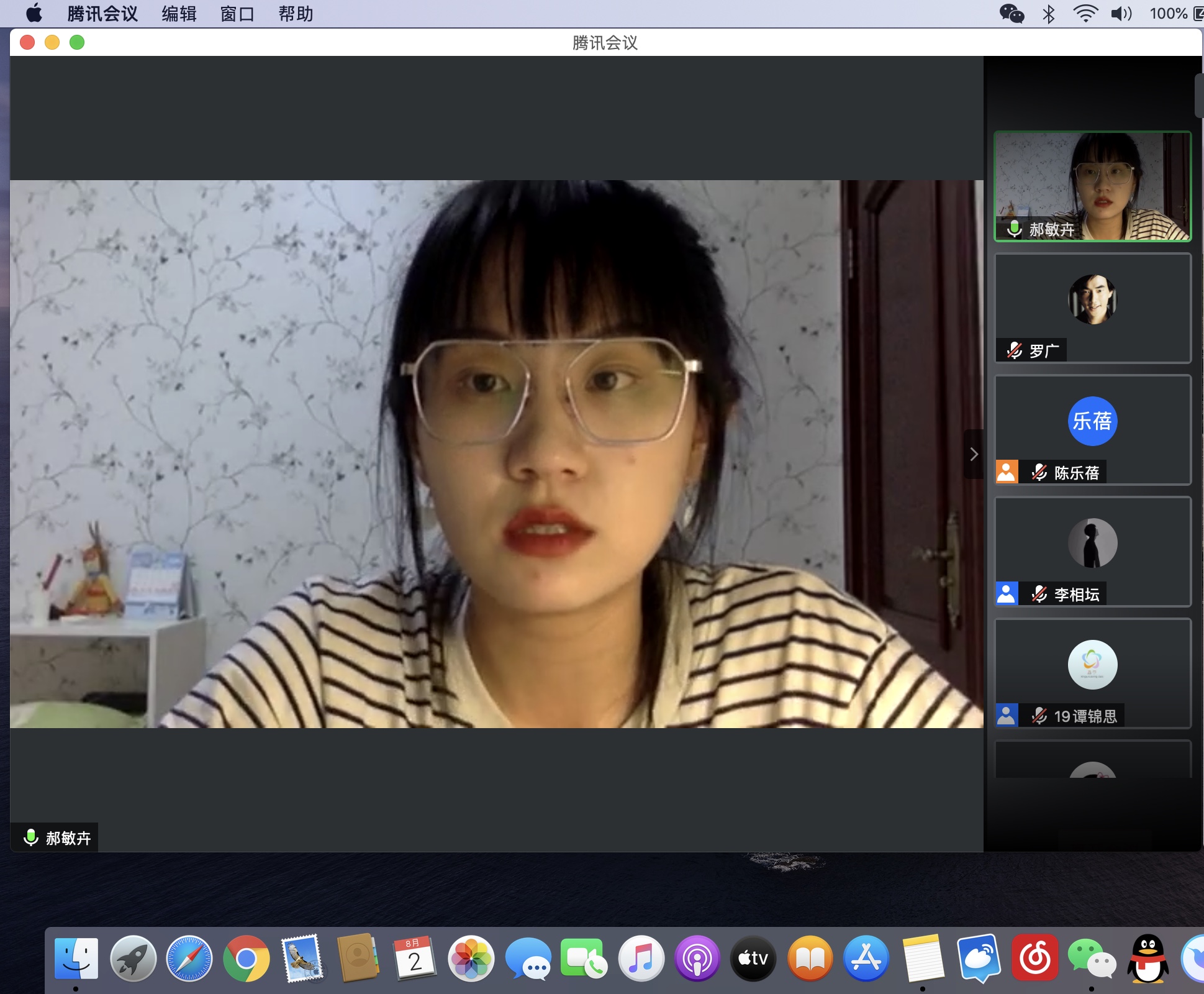Open the volume menu bar icon

(x=1121, y=14)
